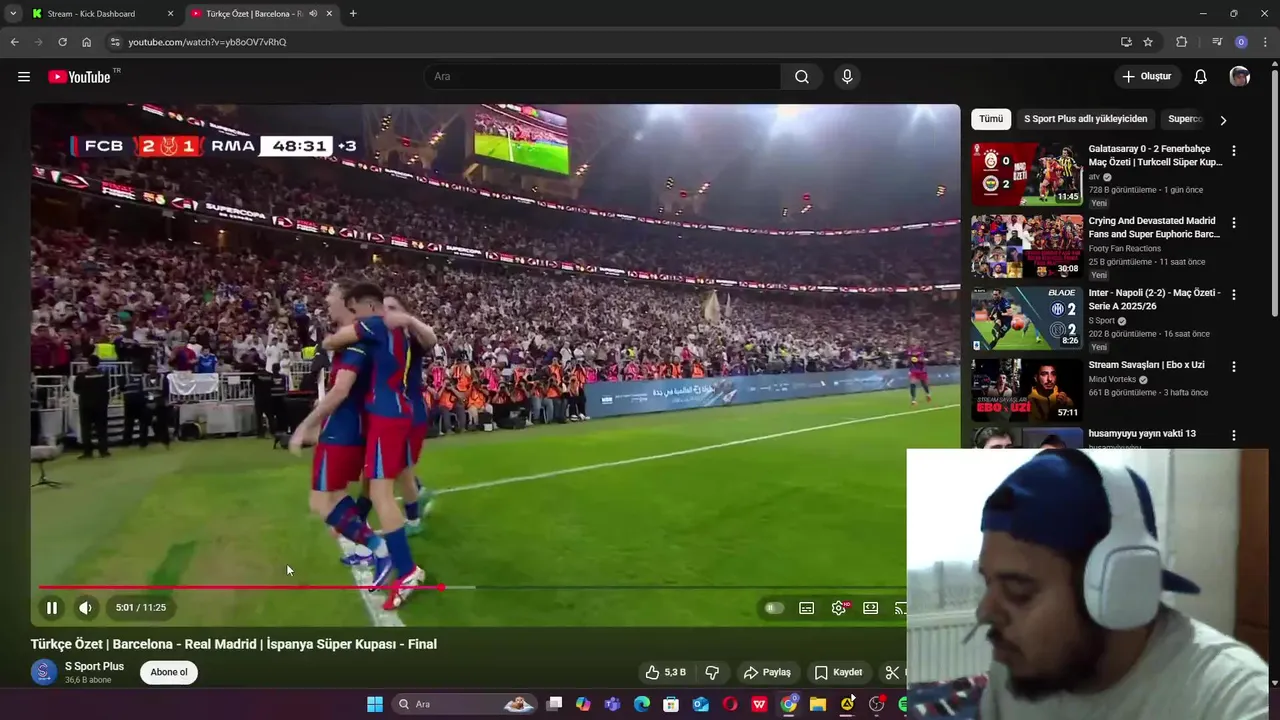
Task: Seek on the red video progress bar
Action: (240, 587)
